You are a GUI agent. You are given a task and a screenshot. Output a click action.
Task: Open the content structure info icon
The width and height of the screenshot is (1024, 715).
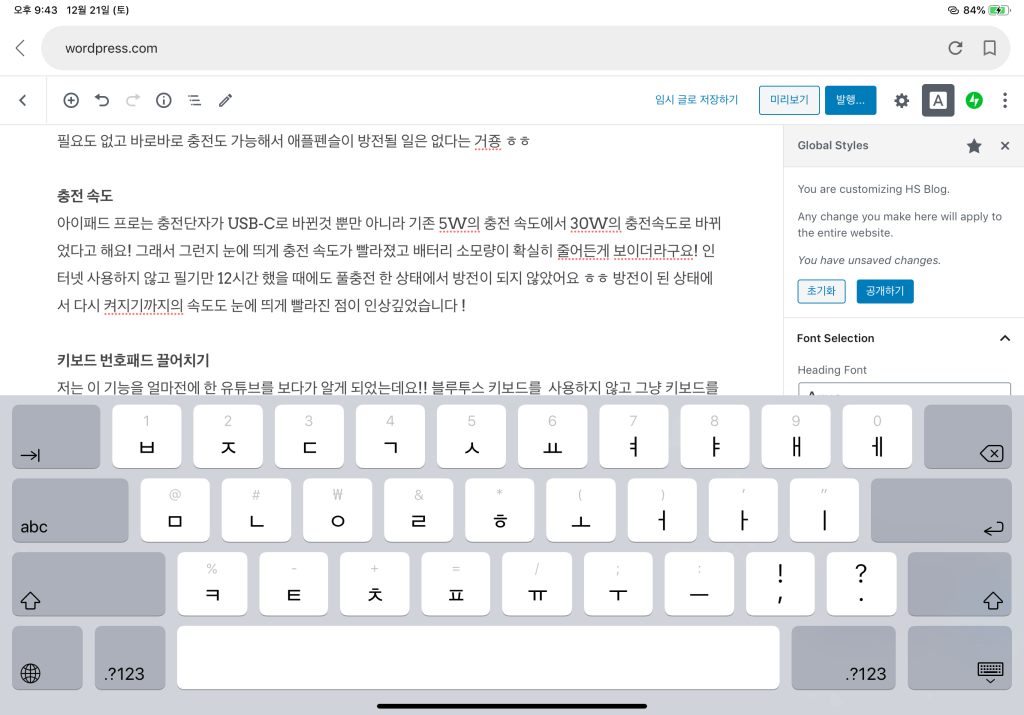pyautogui.click(x=164, y=100)
